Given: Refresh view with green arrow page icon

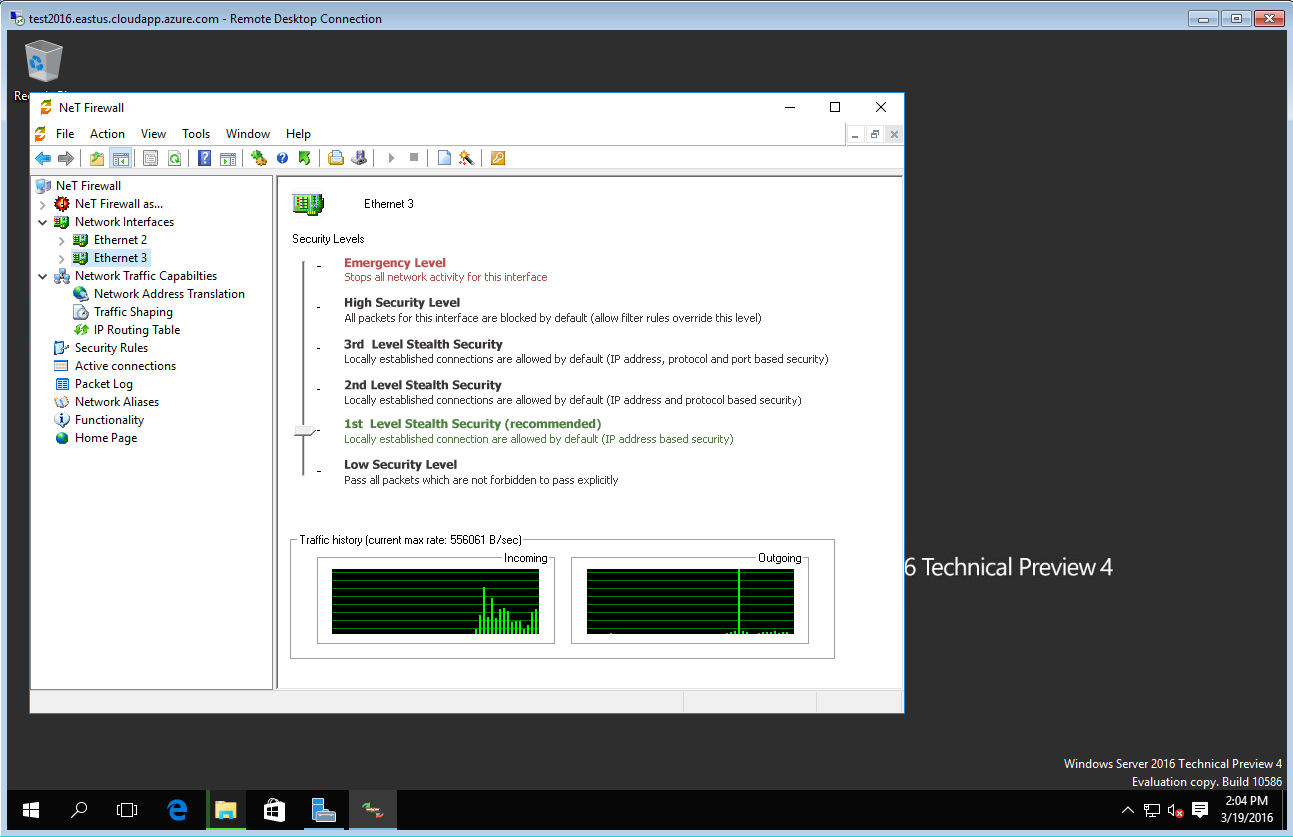Looking at the screenshot, I should [174, 158].
